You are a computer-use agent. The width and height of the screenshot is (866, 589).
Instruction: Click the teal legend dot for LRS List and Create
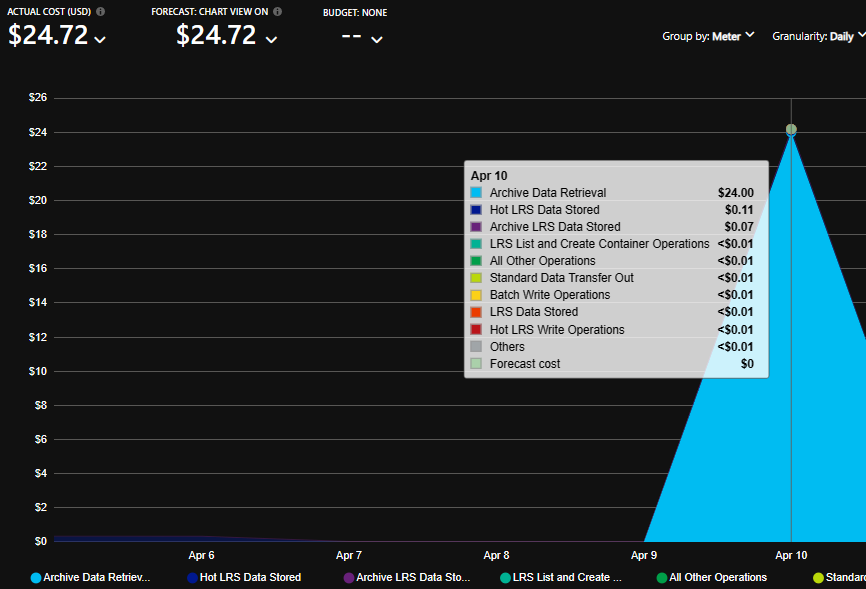506,578
